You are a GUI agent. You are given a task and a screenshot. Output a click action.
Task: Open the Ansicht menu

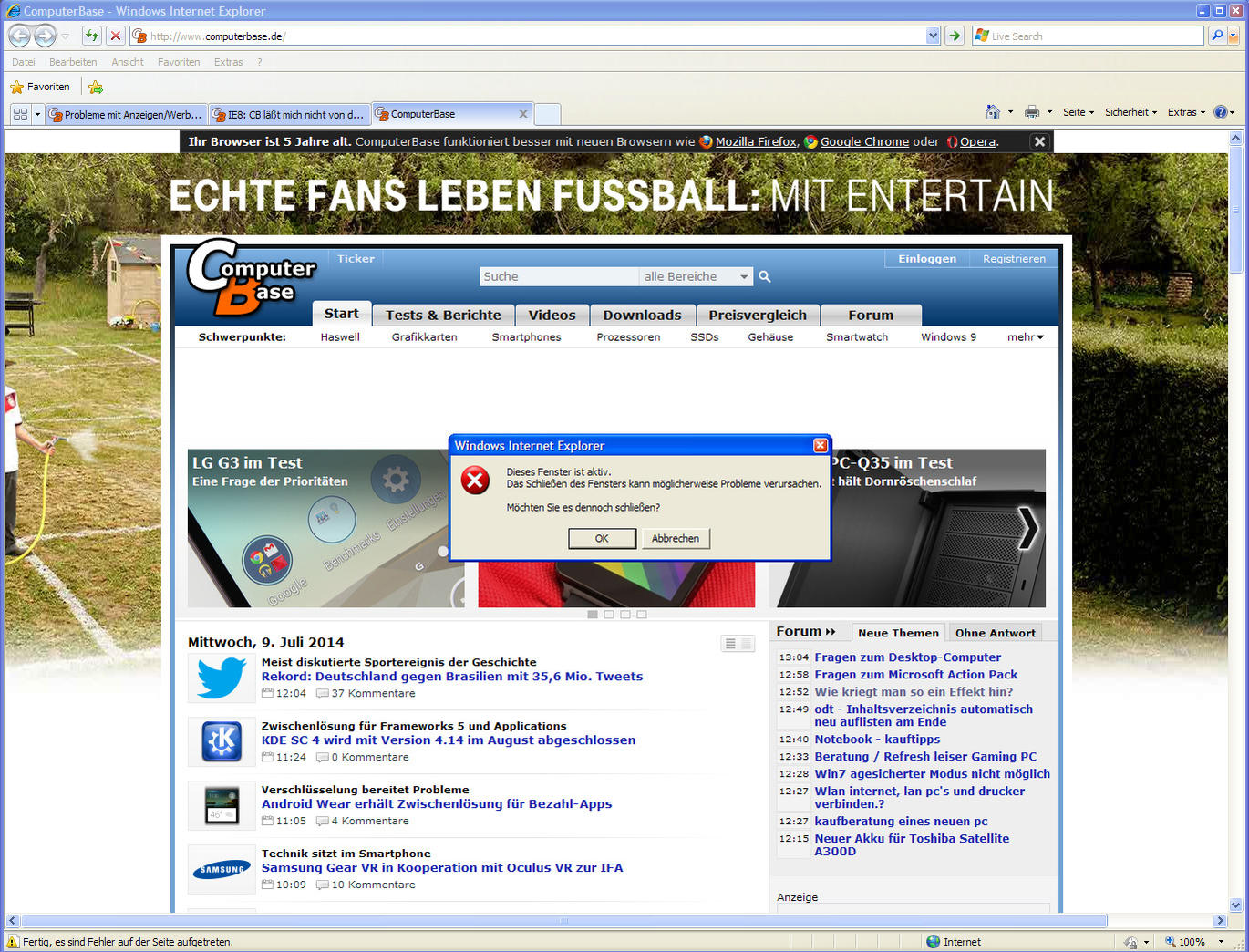[x=128, y=62]
